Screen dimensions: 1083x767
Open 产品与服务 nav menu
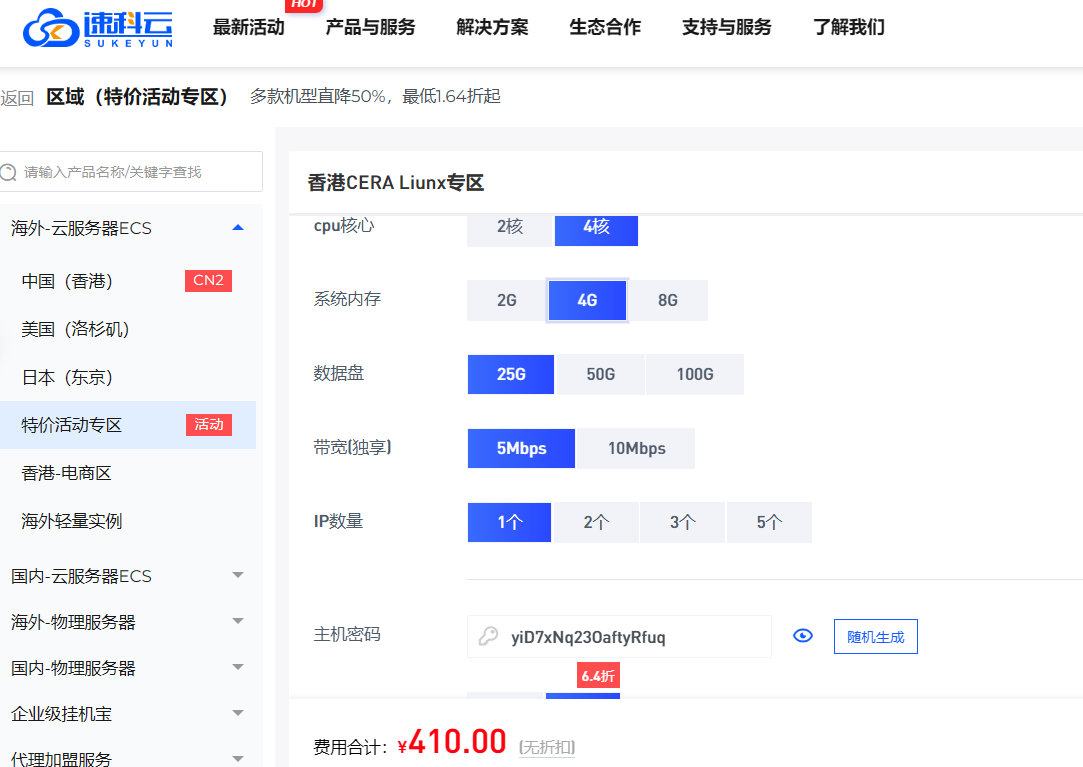370,28
